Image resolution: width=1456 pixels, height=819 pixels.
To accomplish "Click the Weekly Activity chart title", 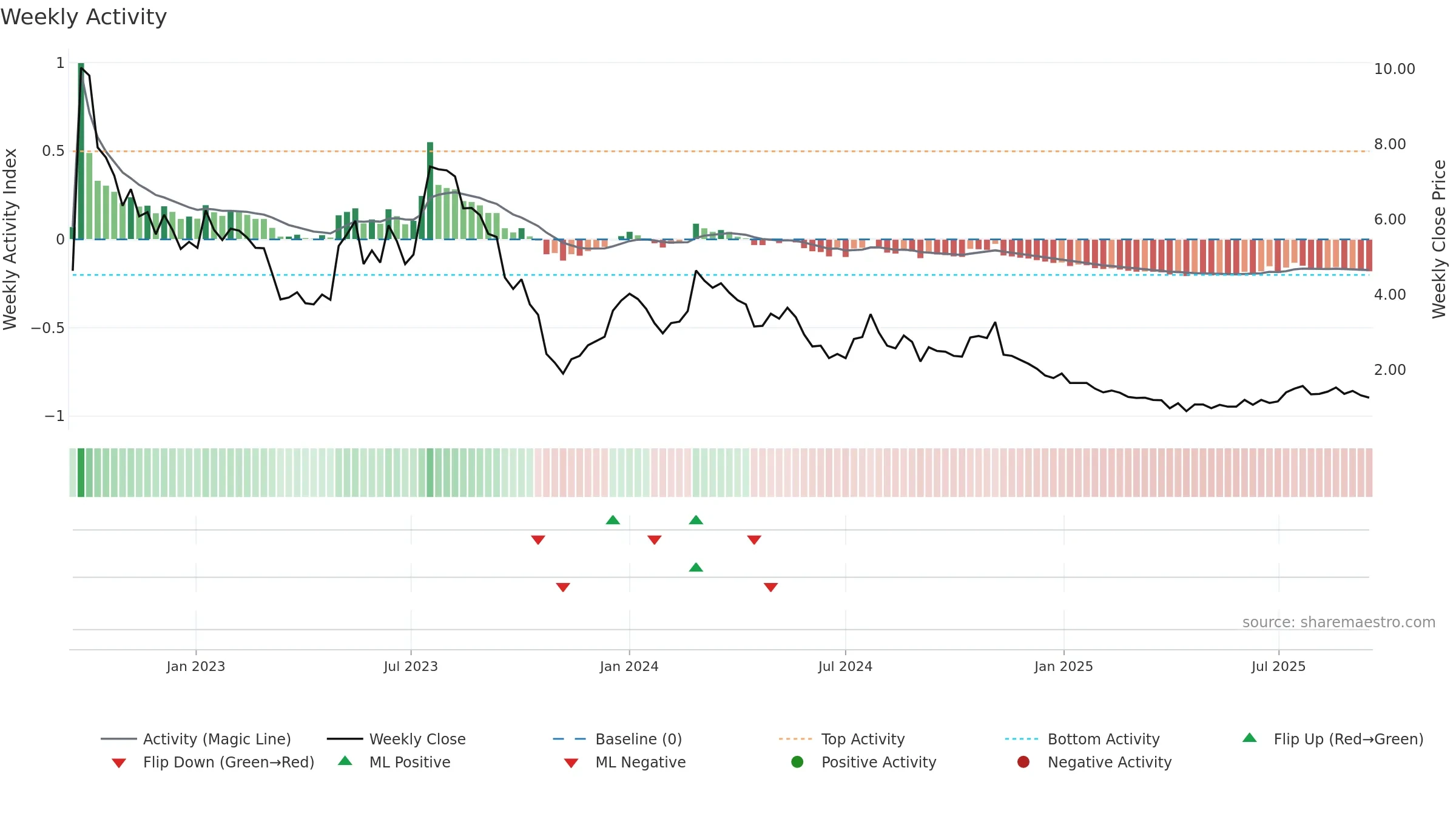I will point(84,17).
